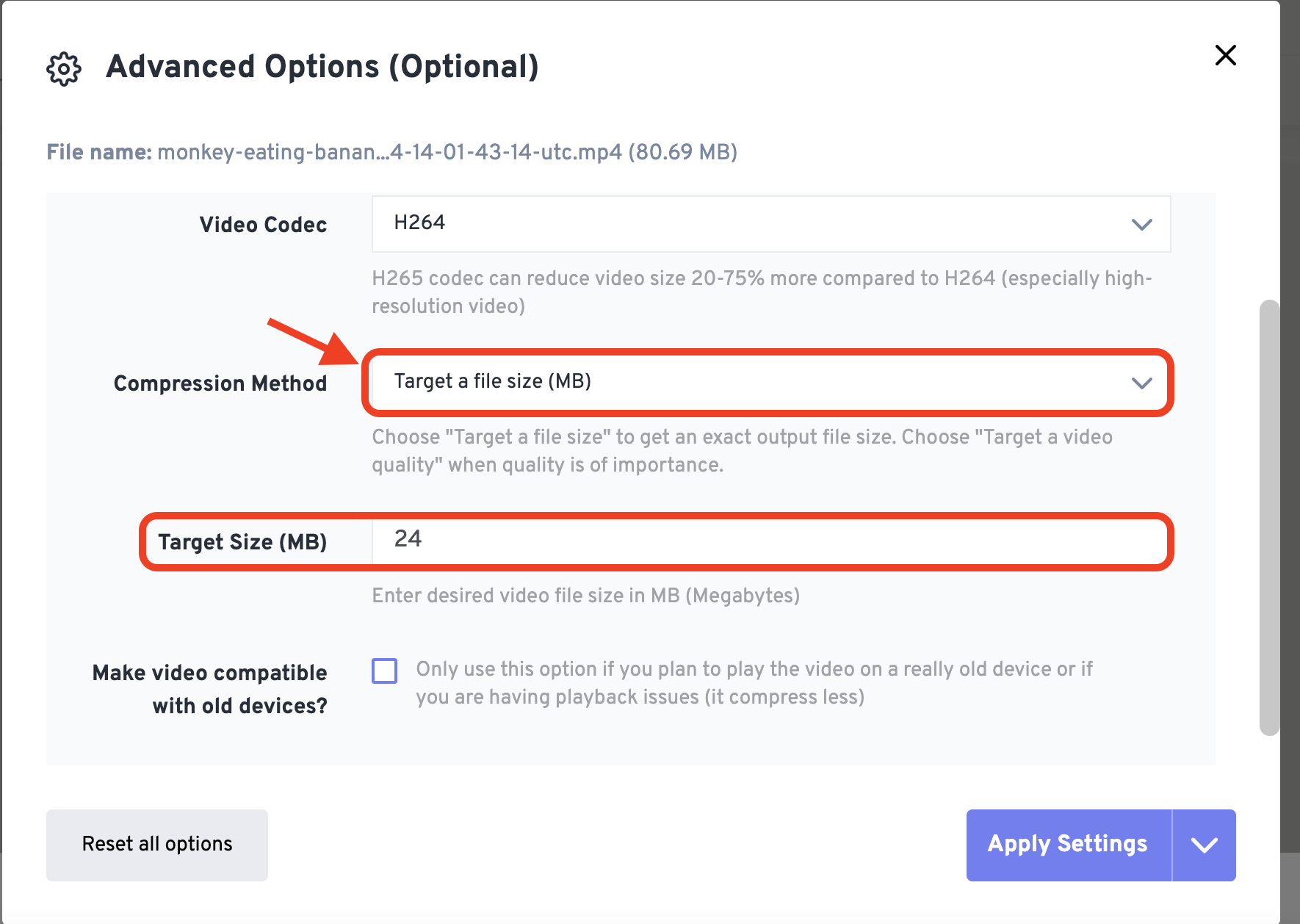Click the settings gear icon beside the title
Screen dimensions: 1300x924
[x=63, y=68]
